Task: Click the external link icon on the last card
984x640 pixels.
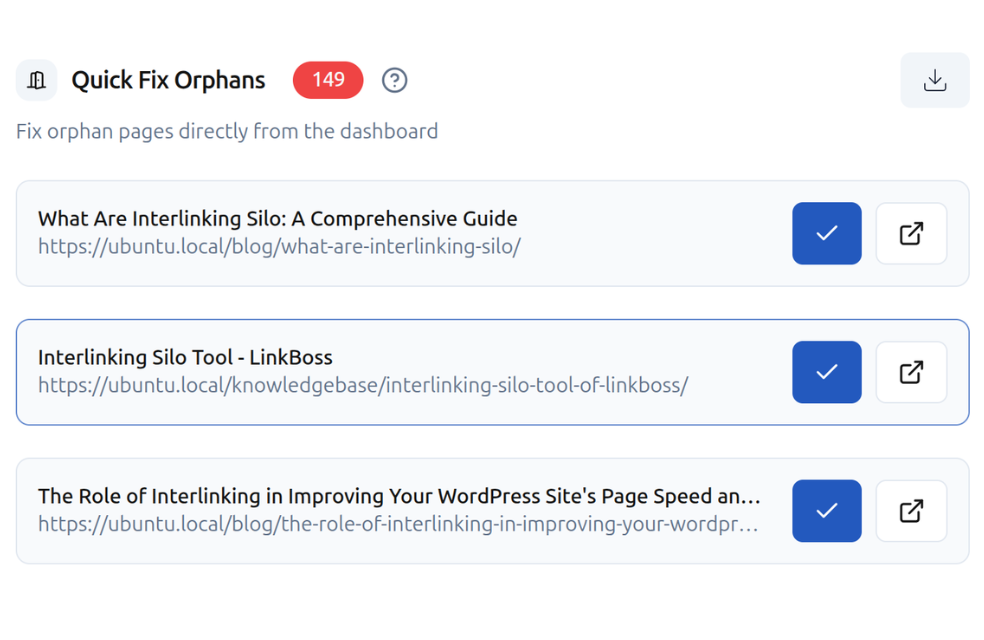Action: click(x=911, y=511)
